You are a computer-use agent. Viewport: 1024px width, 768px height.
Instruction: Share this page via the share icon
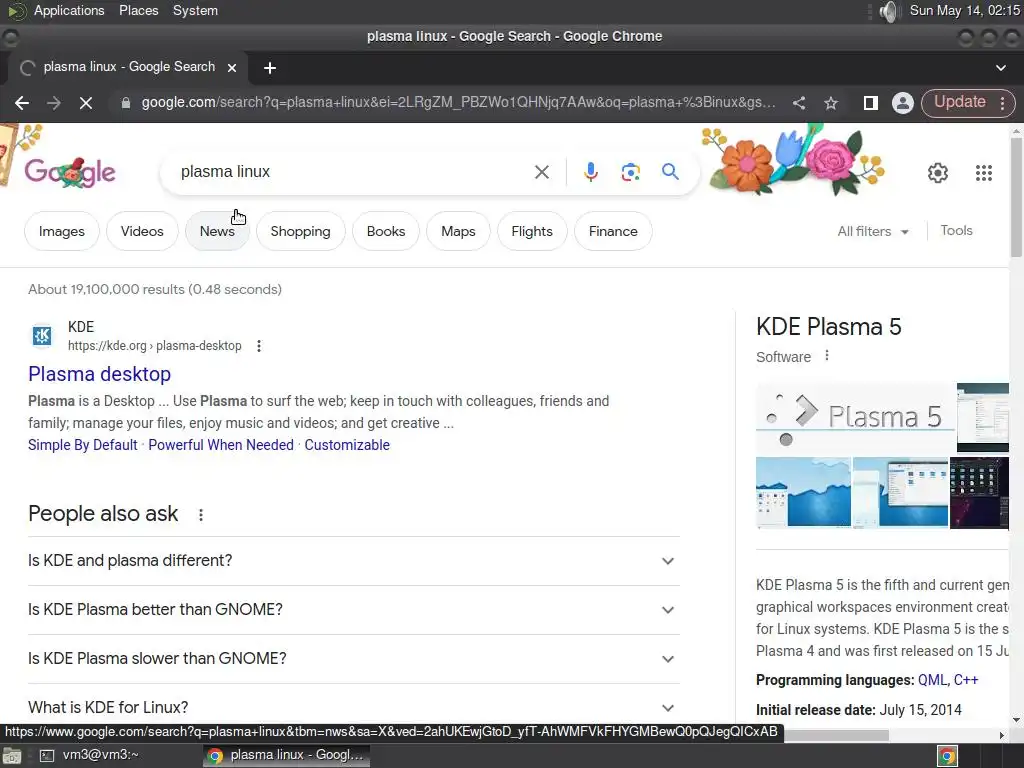[798, 103]
